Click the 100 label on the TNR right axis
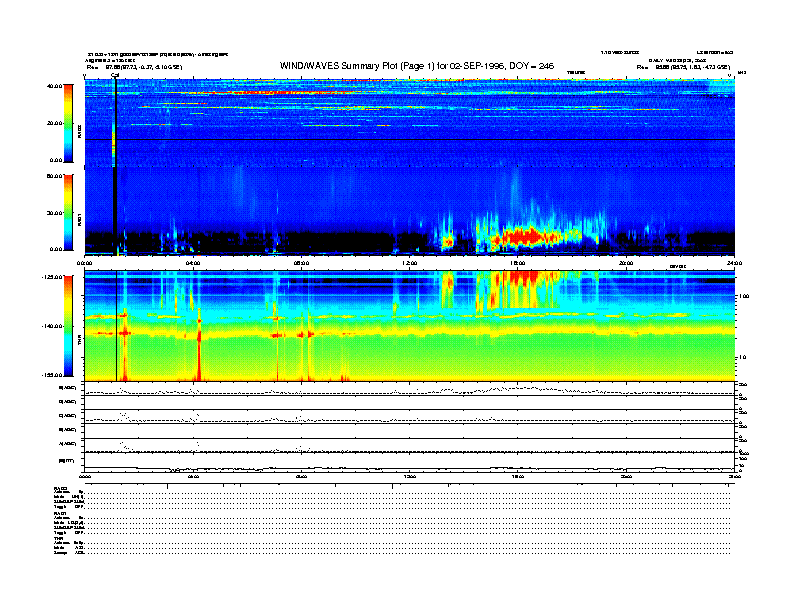This screenshot has width=792, height=612. (744, 296)
